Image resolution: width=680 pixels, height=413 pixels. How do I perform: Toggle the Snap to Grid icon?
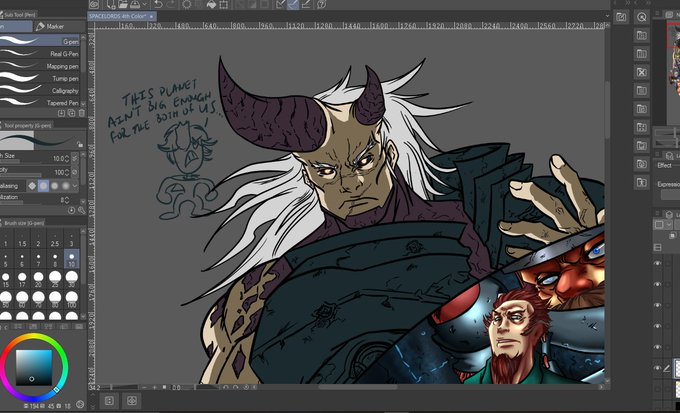(x=306, y=4)
